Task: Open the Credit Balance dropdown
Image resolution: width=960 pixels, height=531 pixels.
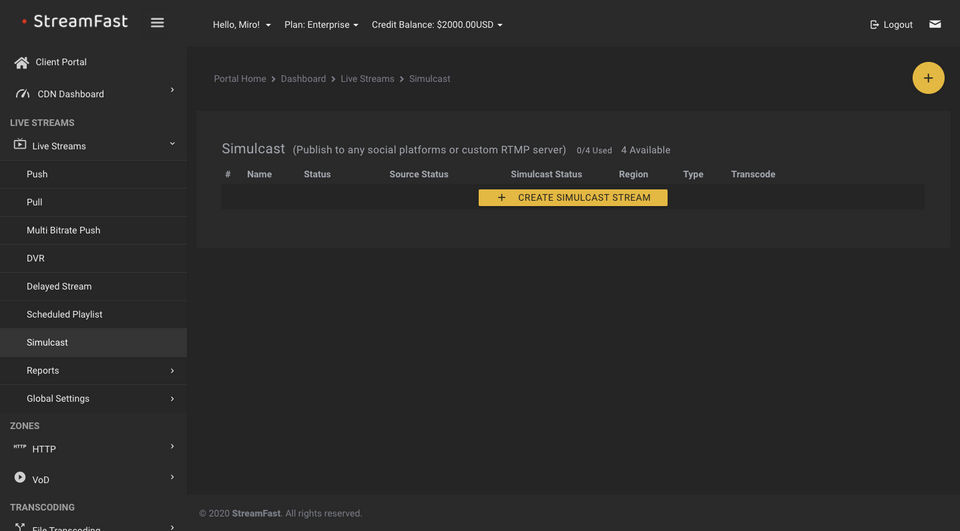Action: click(437, 25)
